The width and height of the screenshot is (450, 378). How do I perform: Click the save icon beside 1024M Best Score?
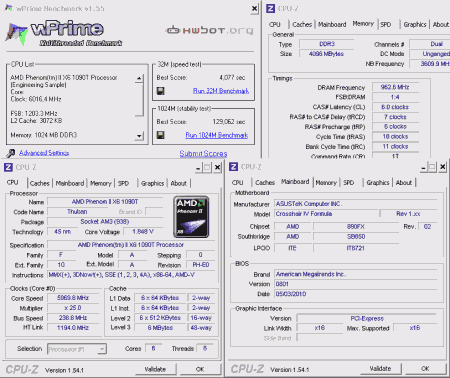(161, 135)
